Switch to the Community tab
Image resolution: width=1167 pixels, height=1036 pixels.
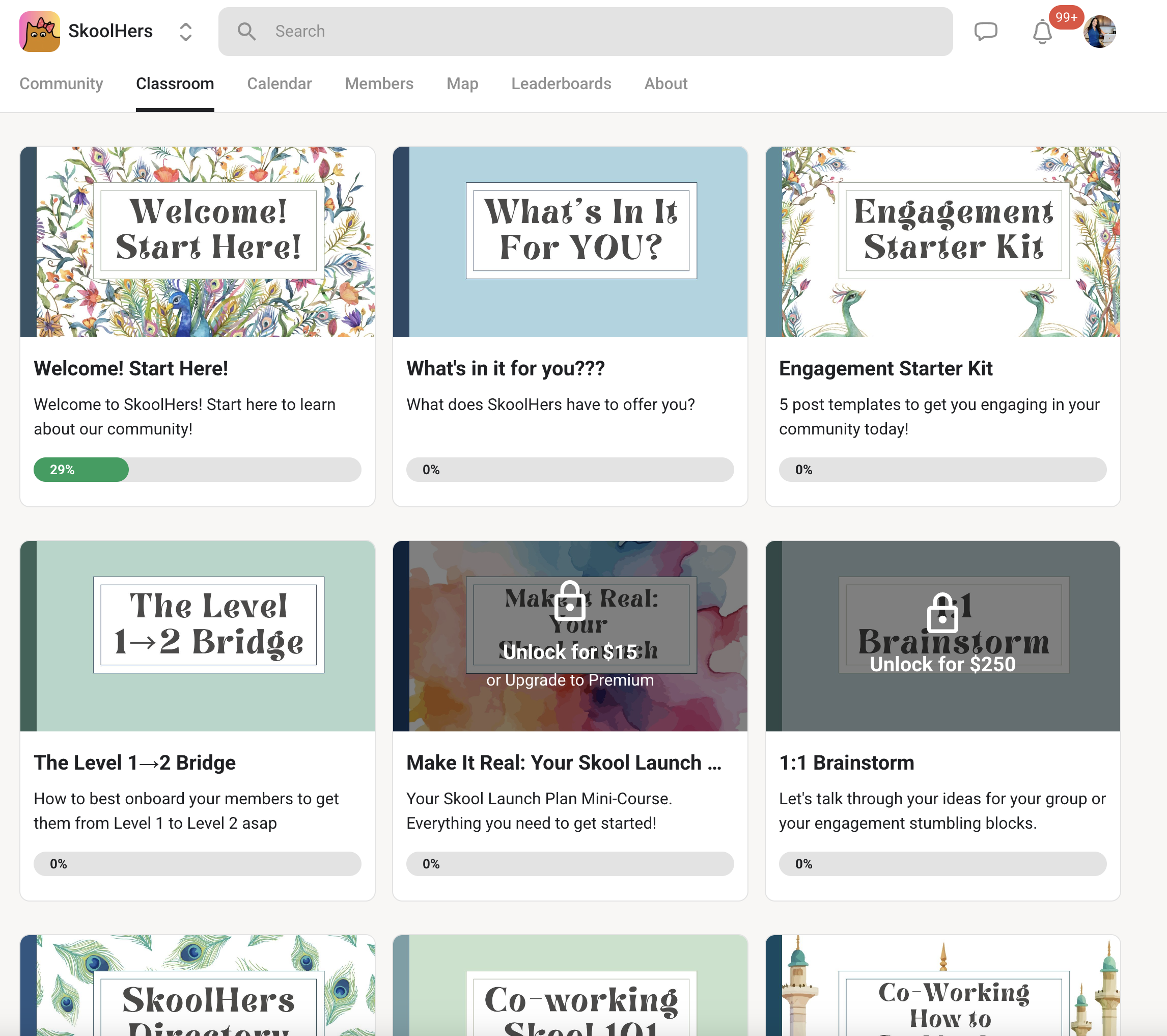(x=61, y=84)
